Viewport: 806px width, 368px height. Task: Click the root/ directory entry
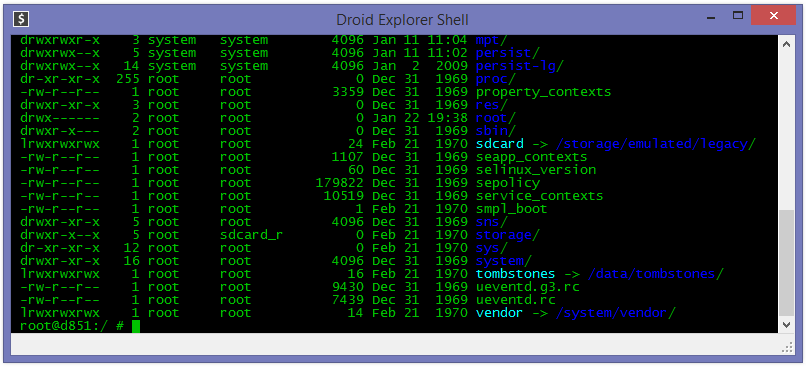[496, 118]
